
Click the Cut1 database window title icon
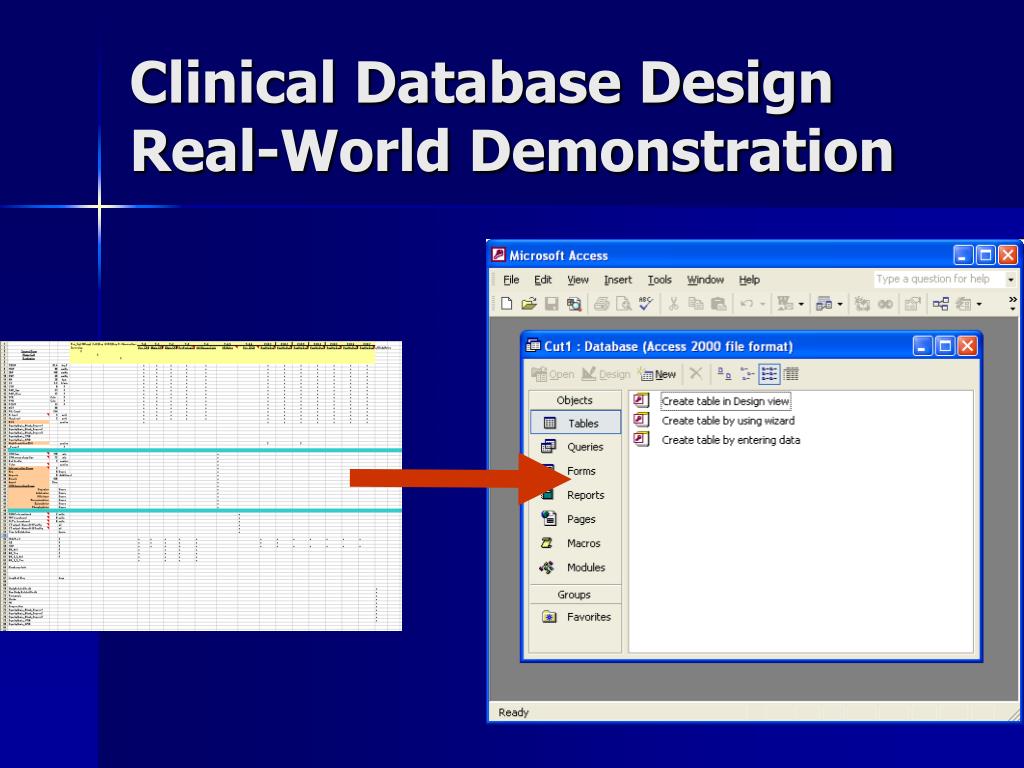pos(534,346)
